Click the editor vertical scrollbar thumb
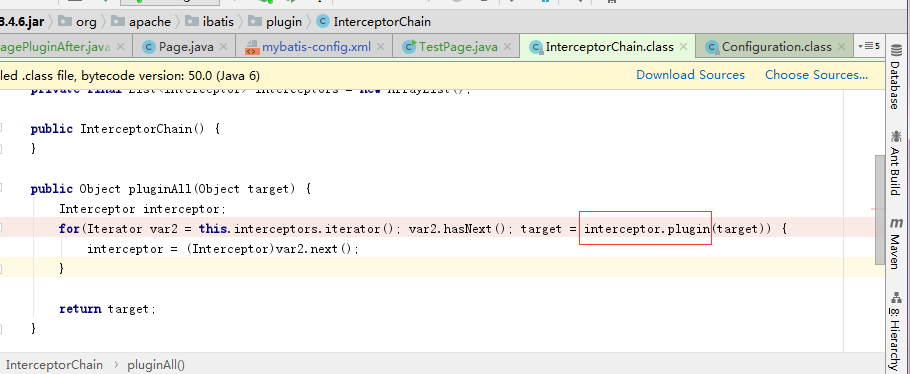The width and height of the screenshot is (910, 374). point(880,209)
